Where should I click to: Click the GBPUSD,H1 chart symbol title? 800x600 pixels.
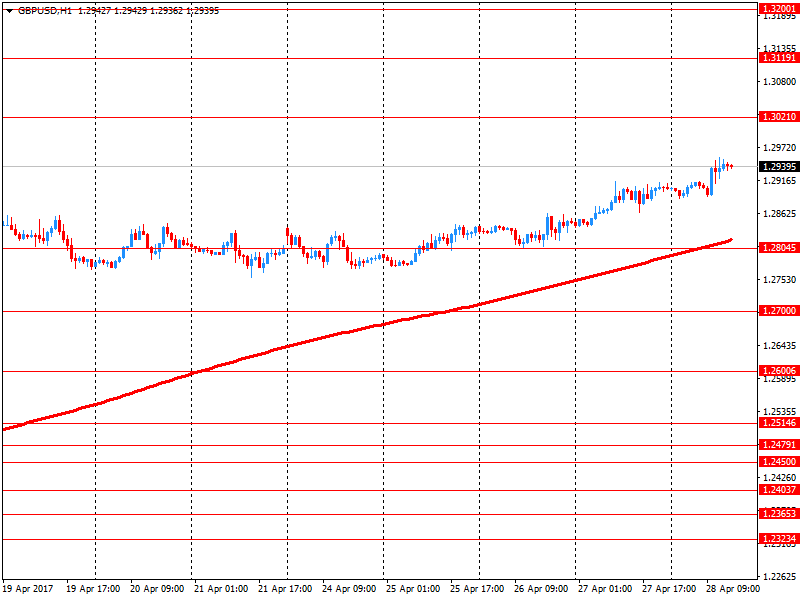pyautogui.click(x=45, y=11)
